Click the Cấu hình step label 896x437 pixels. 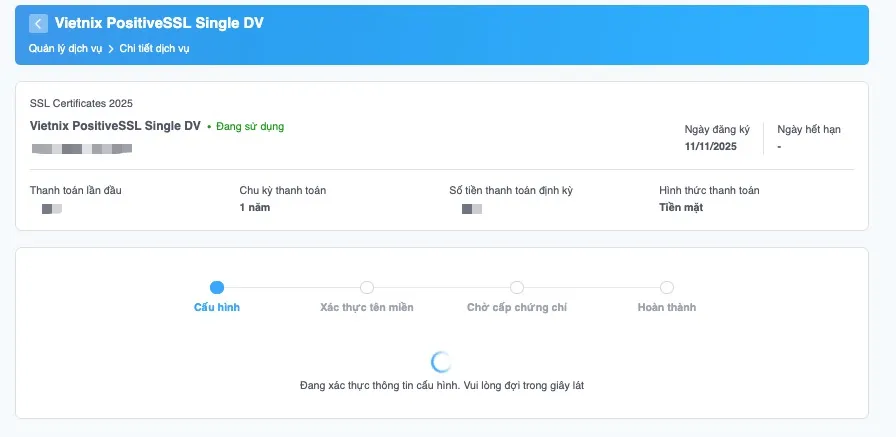pos(217,307)
